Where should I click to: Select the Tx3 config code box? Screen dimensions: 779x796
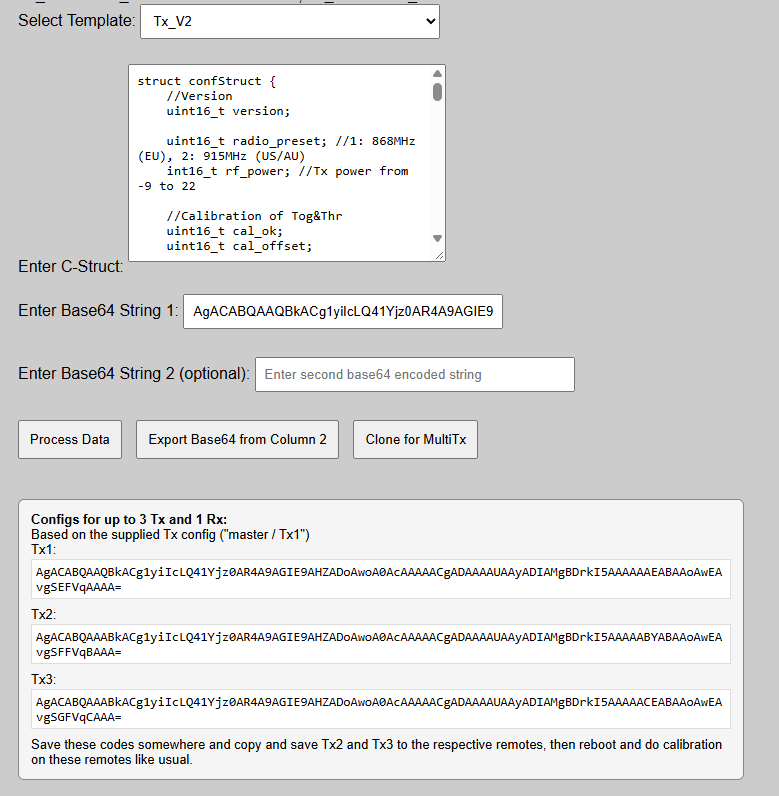[x=381, y=709]
